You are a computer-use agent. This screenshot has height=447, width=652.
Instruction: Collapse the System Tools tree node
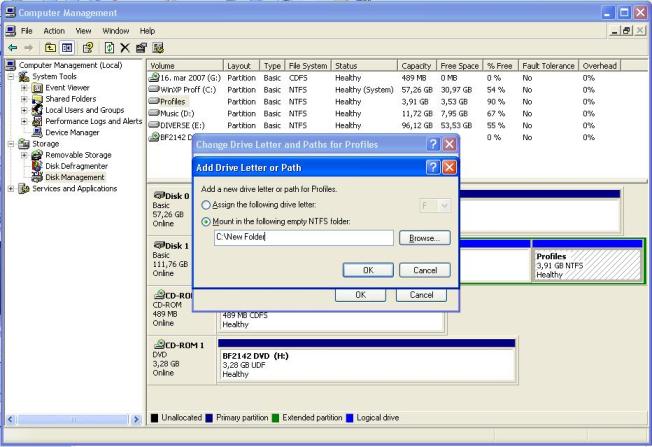tap(11, 77)
